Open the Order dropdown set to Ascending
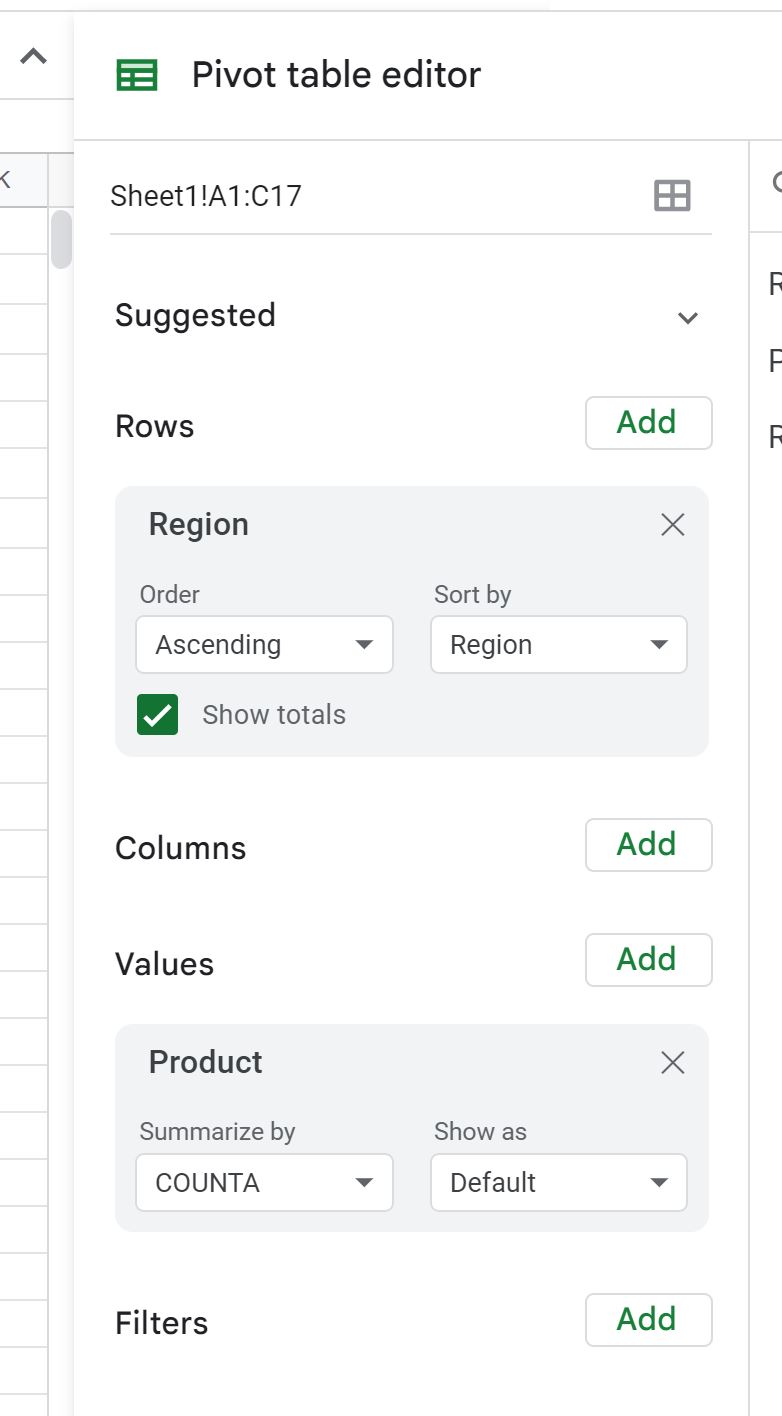This screenshot has height=1416, width=782. tap(264, 644)
